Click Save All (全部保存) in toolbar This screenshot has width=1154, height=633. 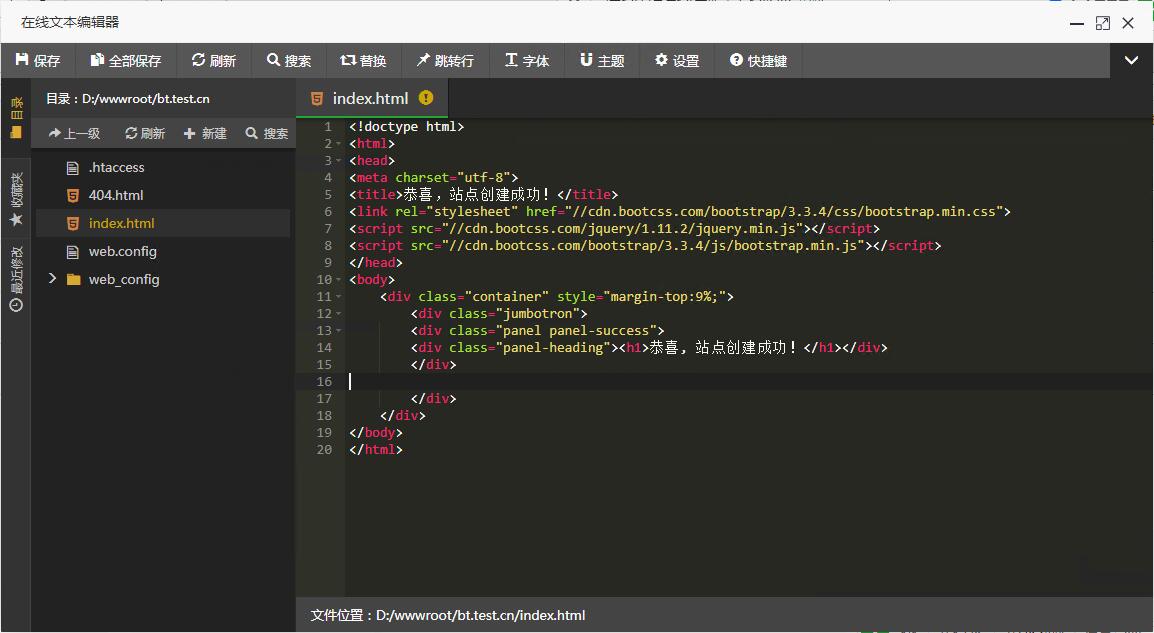(x=126, y=61)
